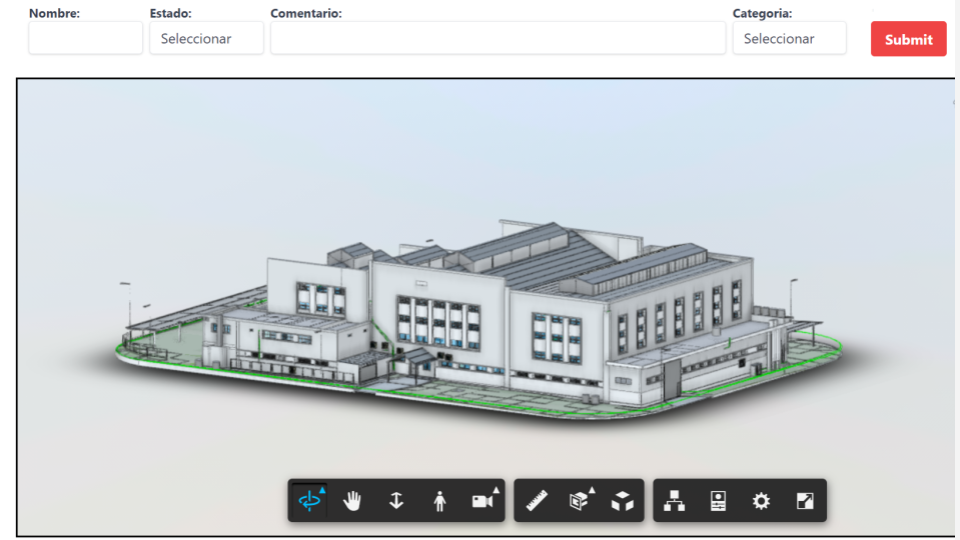Focus the Comentario text field
960x540 pixels.
(498, 39)
